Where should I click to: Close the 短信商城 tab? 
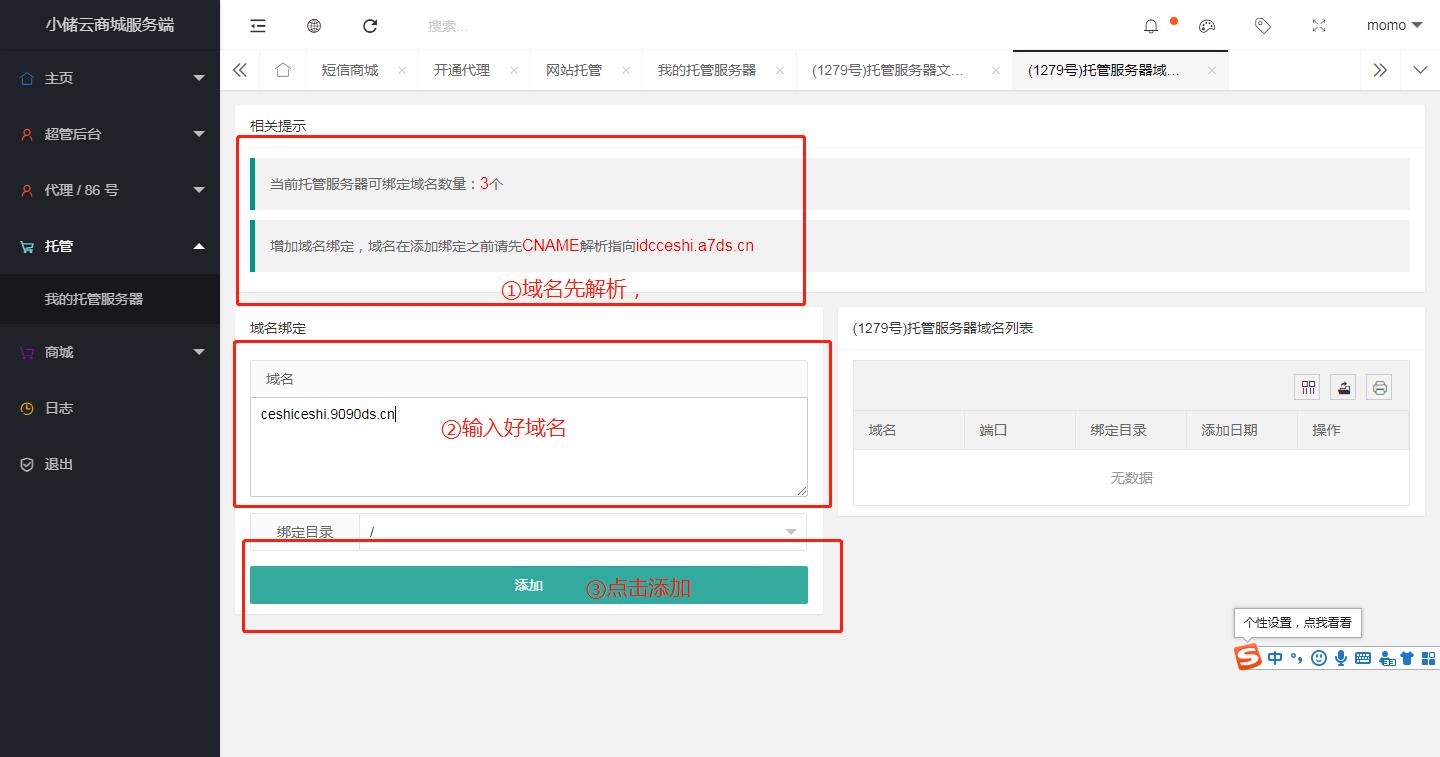402,70
